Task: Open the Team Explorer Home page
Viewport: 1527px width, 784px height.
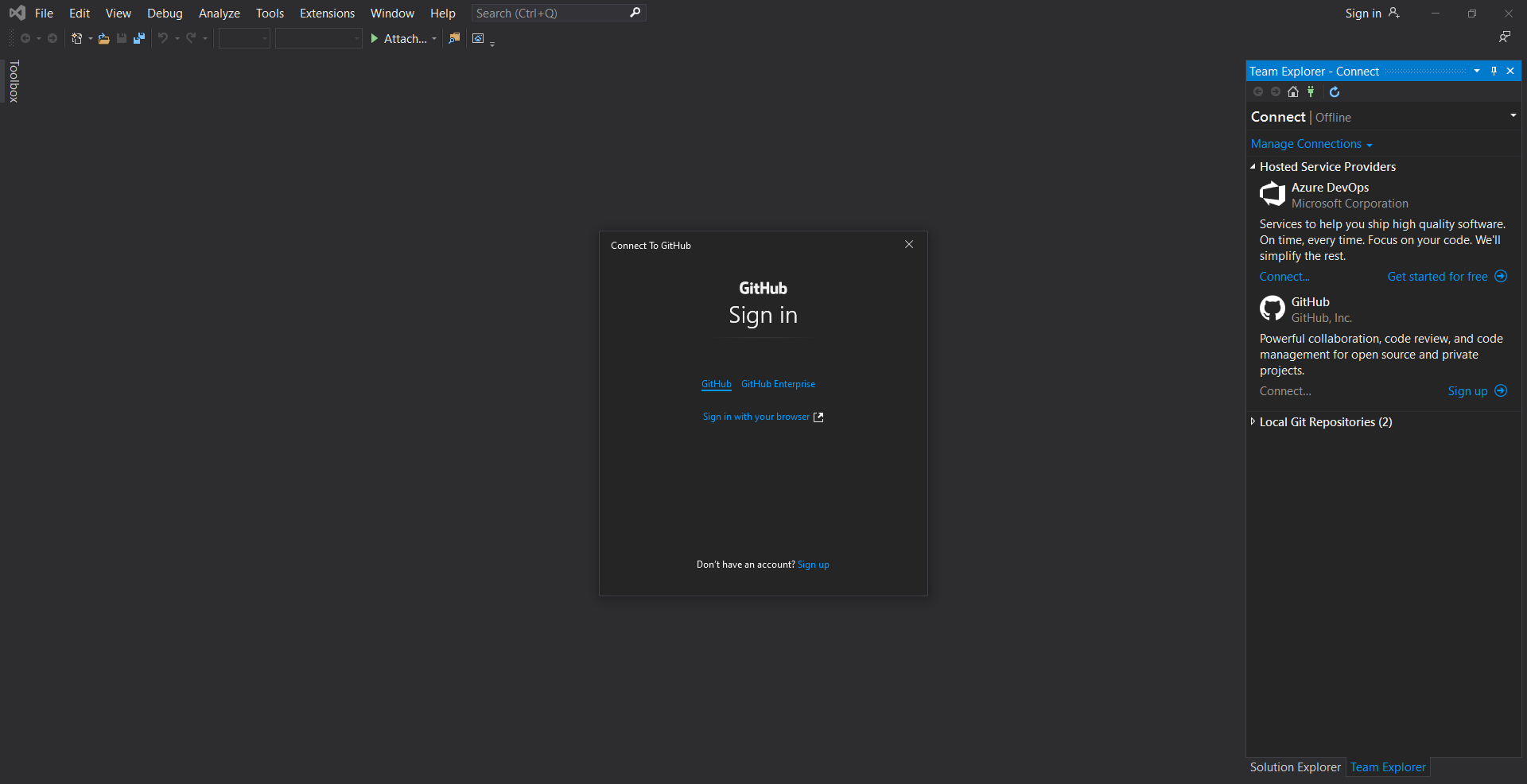Action: pyautogui.click(x=1292, y=91)
